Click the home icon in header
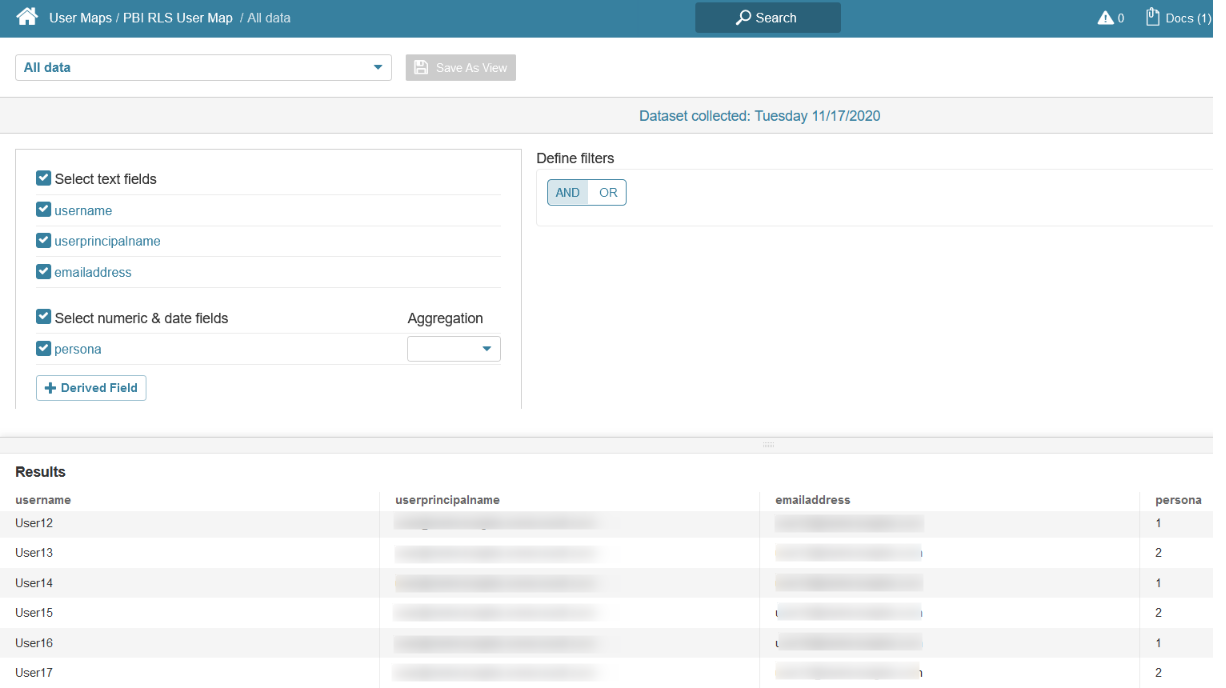 (x=27, y=17)
